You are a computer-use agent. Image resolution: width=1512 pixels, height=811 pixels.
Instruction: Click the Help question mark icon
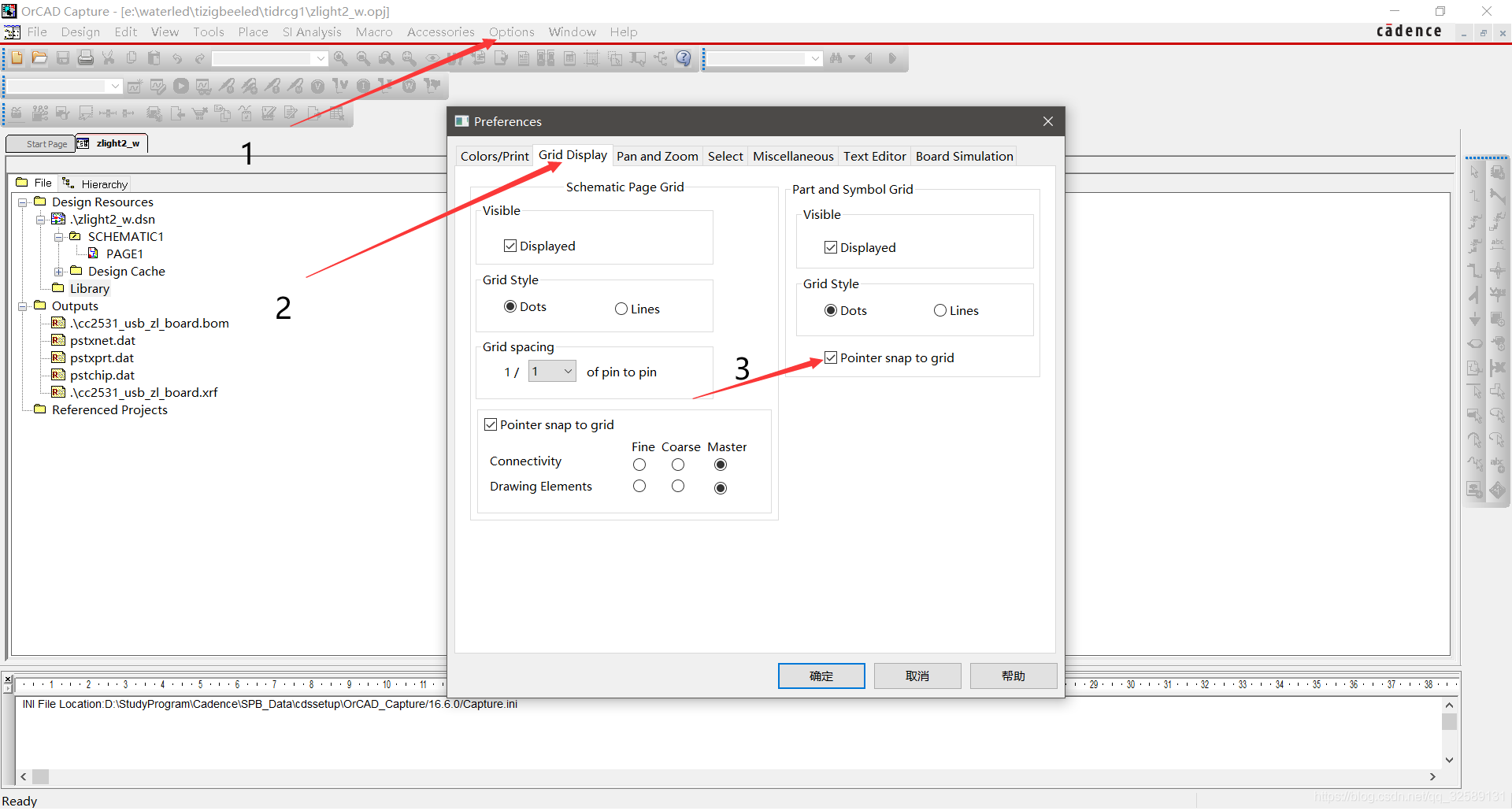pos(684,58)
